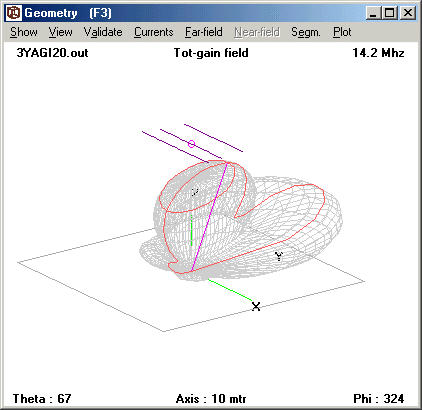Click the Phi : 324 readout

point(379,399)
